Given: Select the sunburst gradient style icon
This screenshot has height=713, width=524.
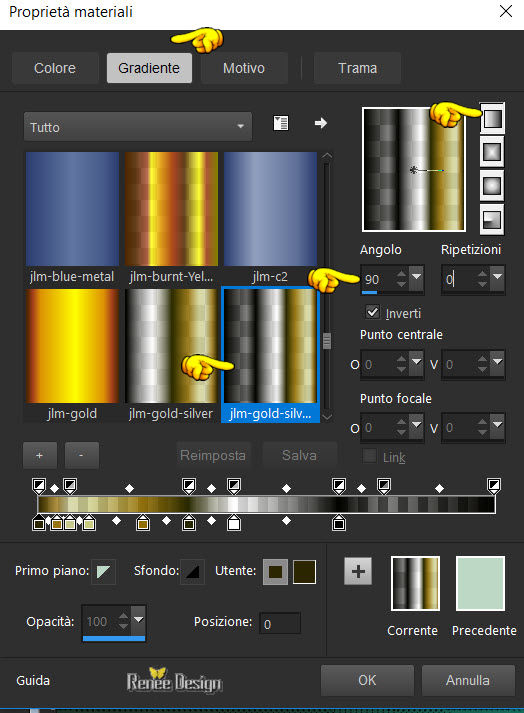Looking at the screenshot, I should 492,186.
